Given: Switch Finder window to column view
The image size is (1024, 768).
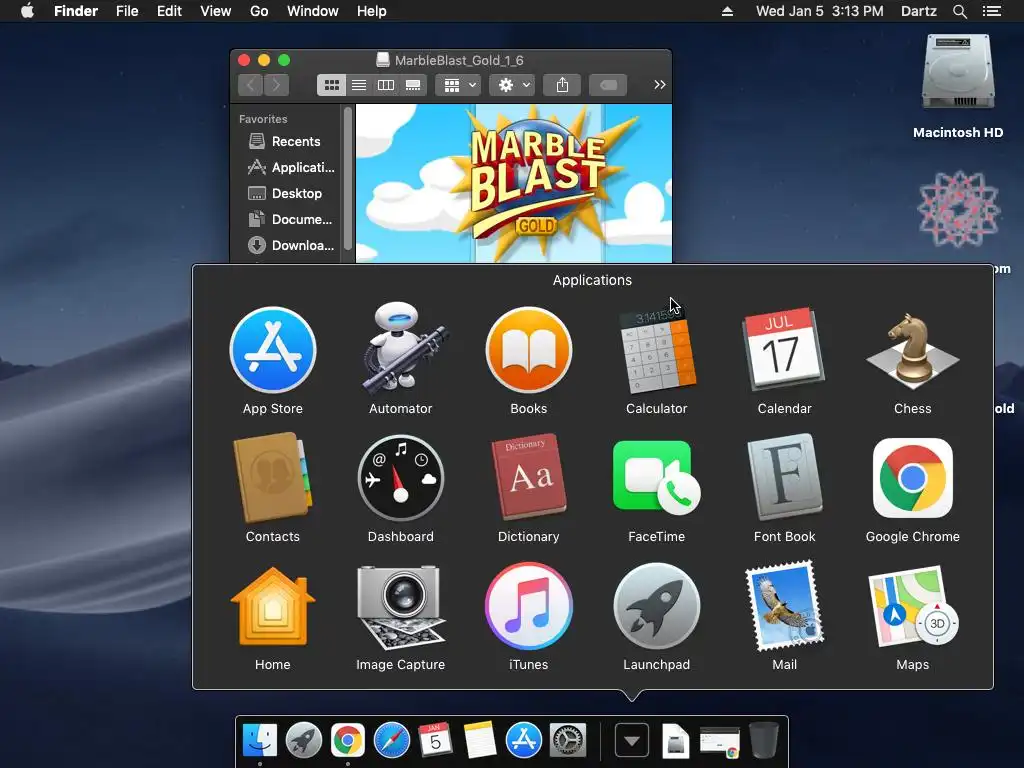Looking at the screenshot, I should tap(386, 85).
